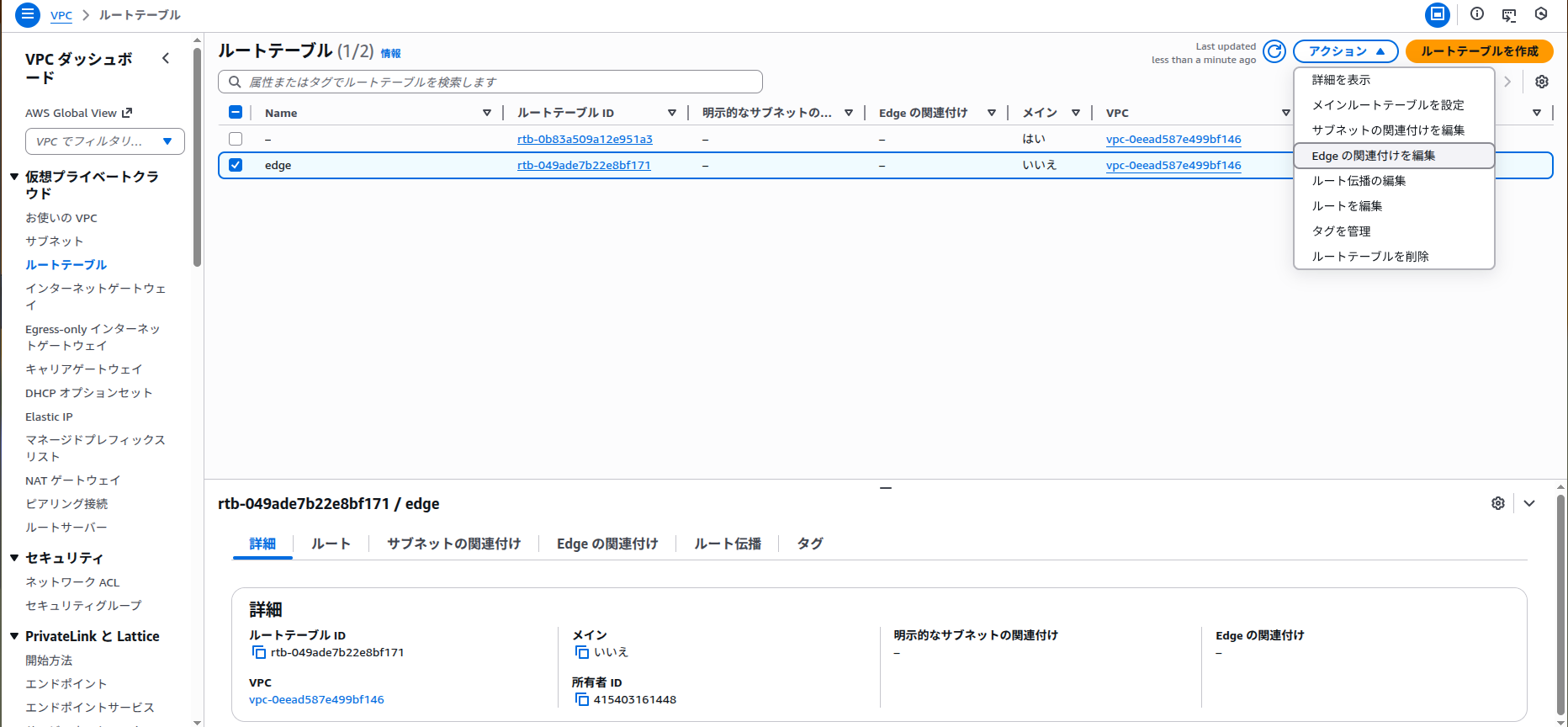The image size is (1568, 727).
Task: Switch to サブネットの関連付け tab
Action: pos(453,544)
